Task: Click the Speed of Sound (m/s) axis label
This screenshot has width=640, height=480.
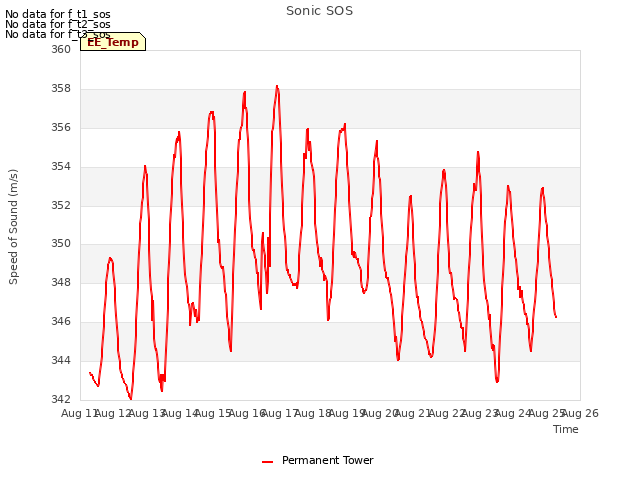Action: tap(13, 227)
